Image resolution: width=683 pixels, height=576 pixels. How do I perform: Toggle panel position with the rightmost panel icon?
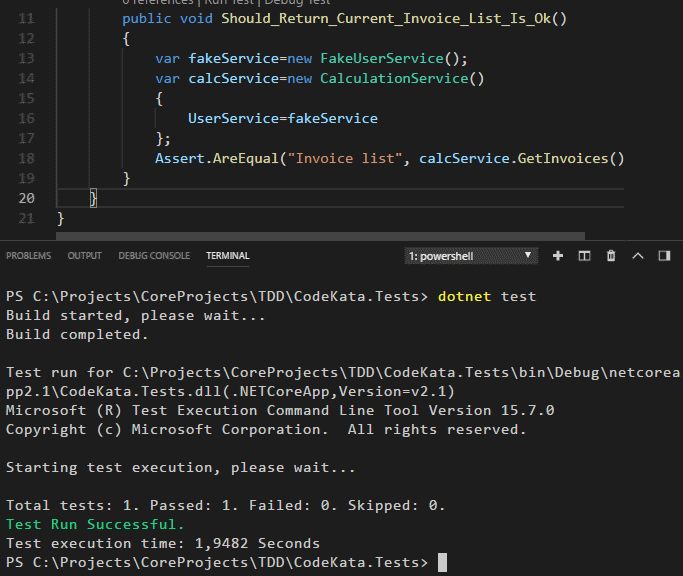click(664, 256)
